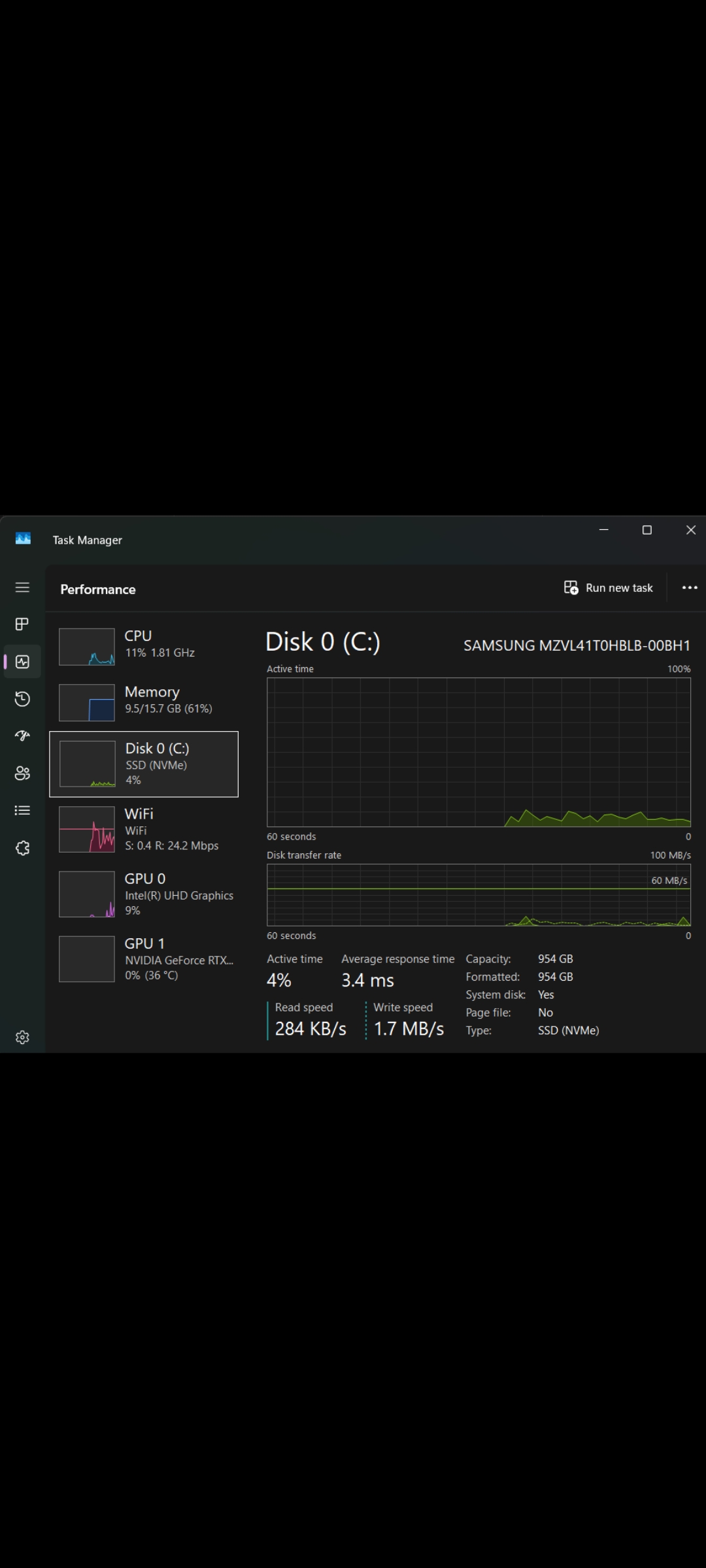706x1568 pixels.
Task: Click the WiFi mini graph thumbnail
Action: pos(87,830)
